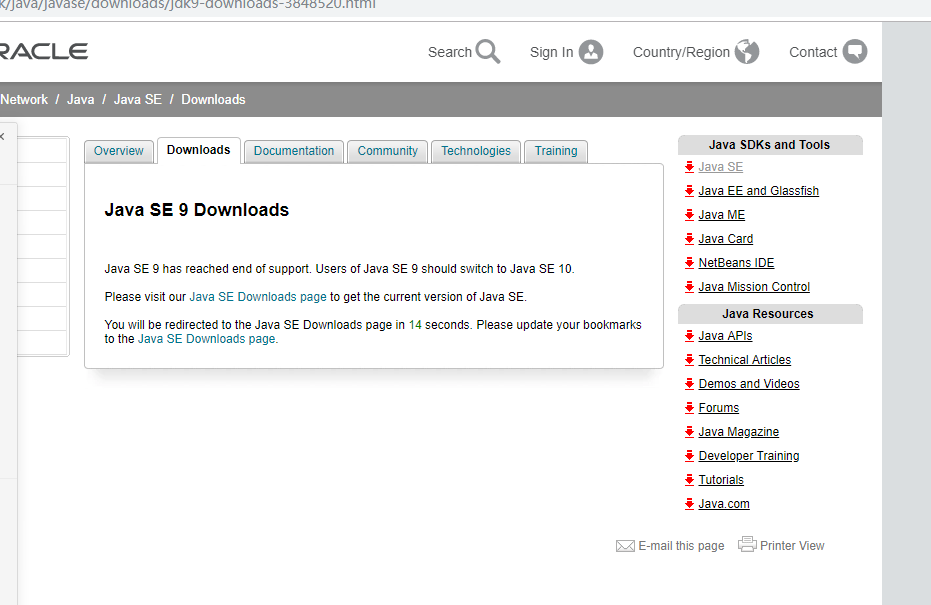Screen dimensions: 931x605
Task: Select the Downloads tab
Action: [198, 150]
